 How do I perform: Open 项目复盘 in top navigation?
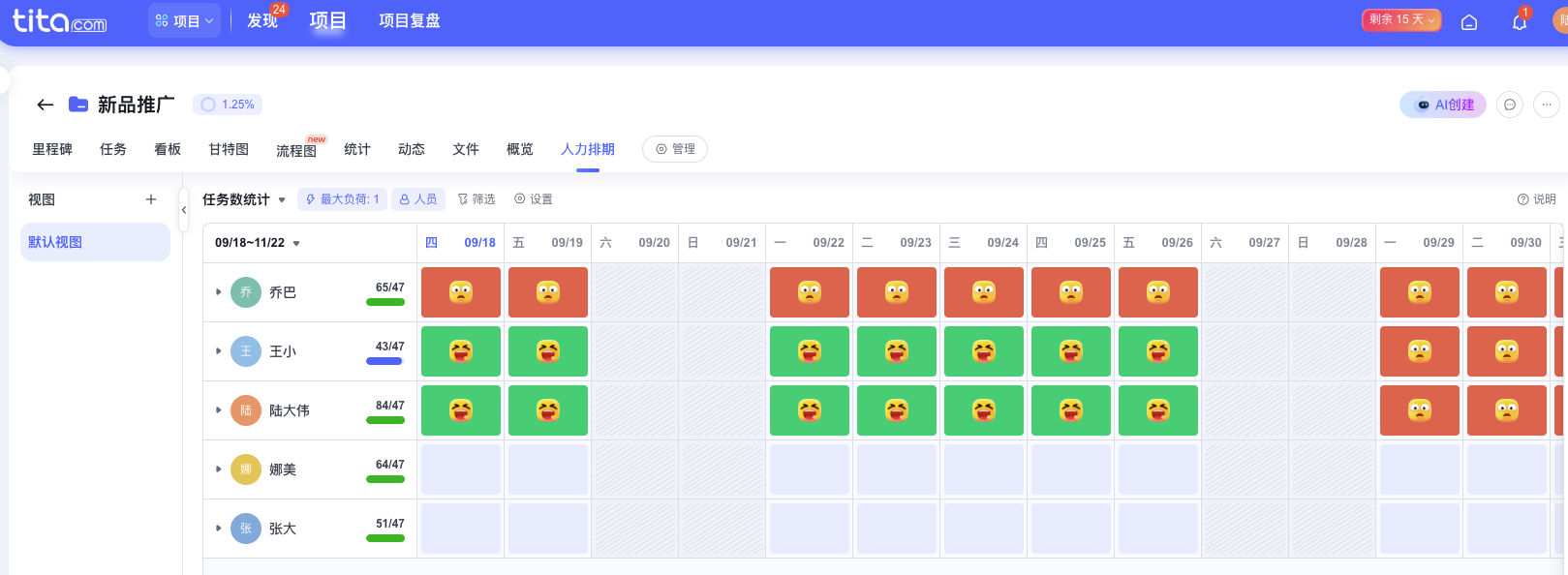410,20
